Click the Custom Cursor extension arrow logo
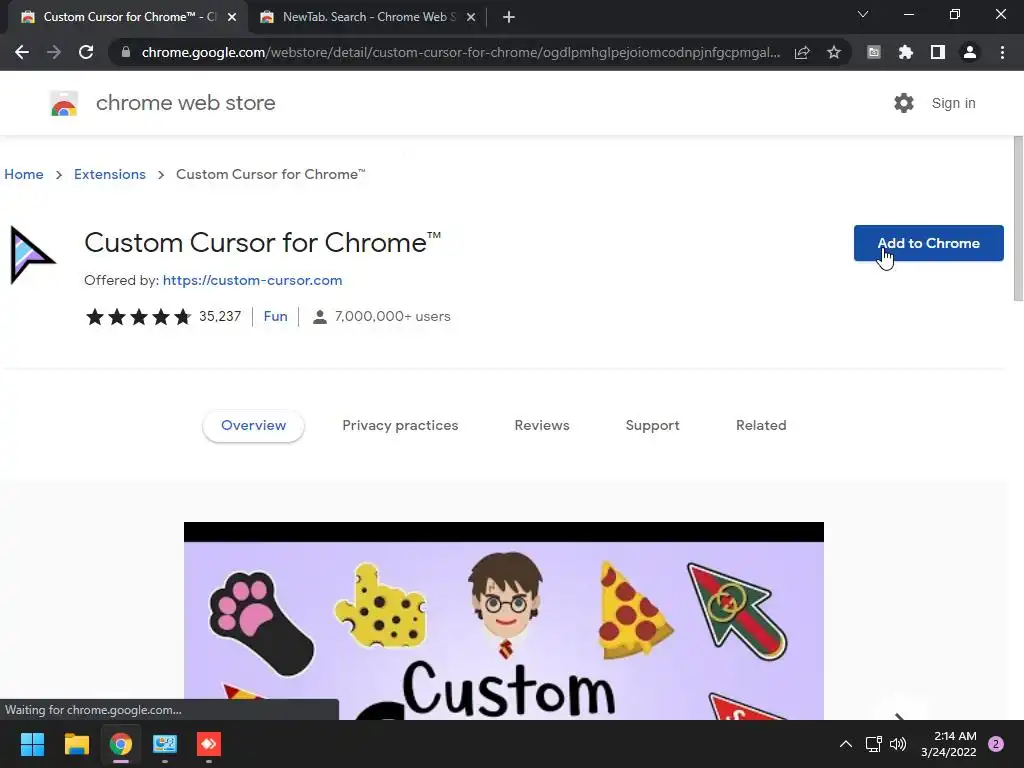The height and width of the screenshot is (768, 1024). click(x=32, y=255)
